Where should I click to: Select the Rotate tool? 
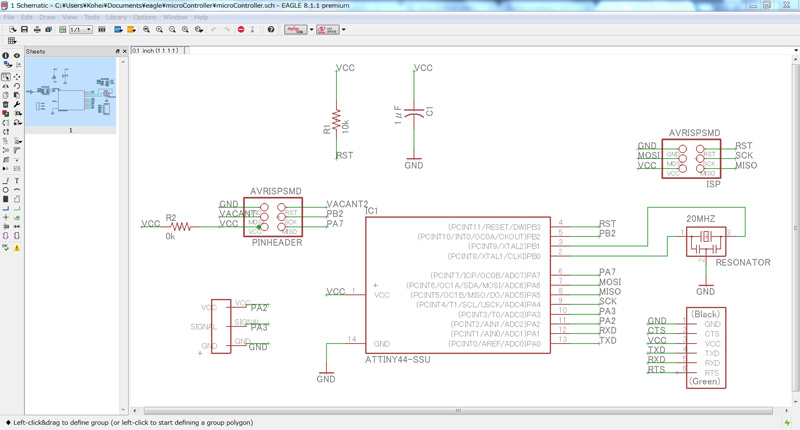[17, 86]
